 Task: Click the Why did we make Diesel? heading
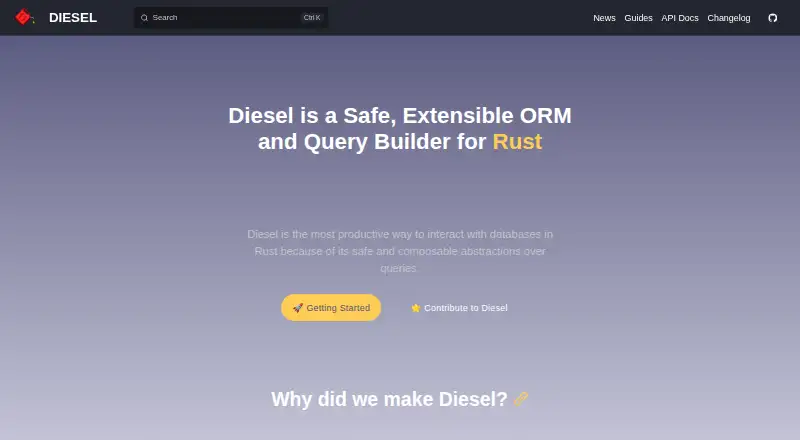[389, 399]
